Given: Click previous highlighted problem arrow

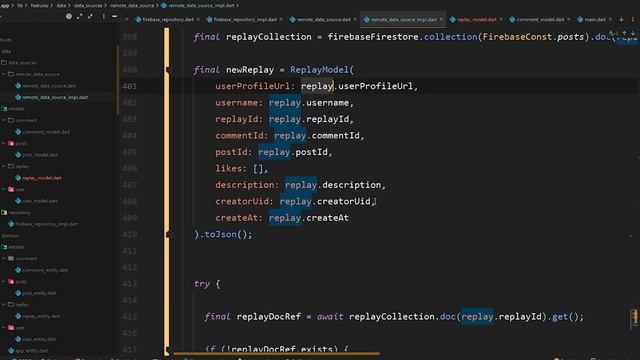Looking at the screenshot, I should (x=624, y=33).
